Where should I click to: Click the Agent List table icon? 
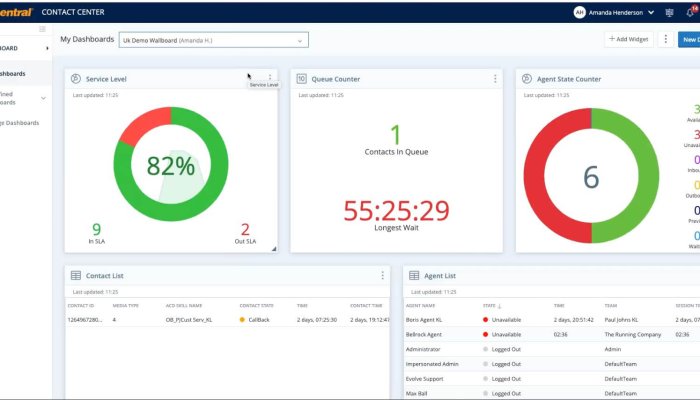point(414,275)
